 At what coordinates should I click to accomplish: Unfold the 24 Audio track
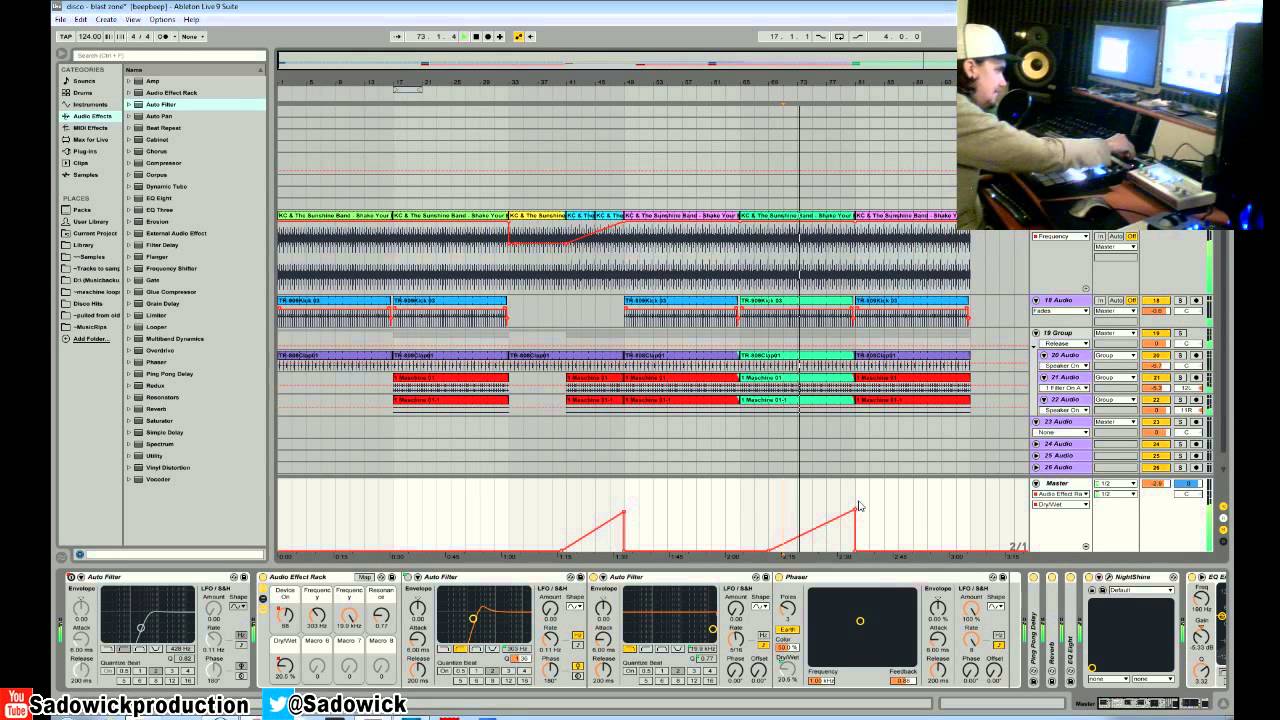point(1036,444)
